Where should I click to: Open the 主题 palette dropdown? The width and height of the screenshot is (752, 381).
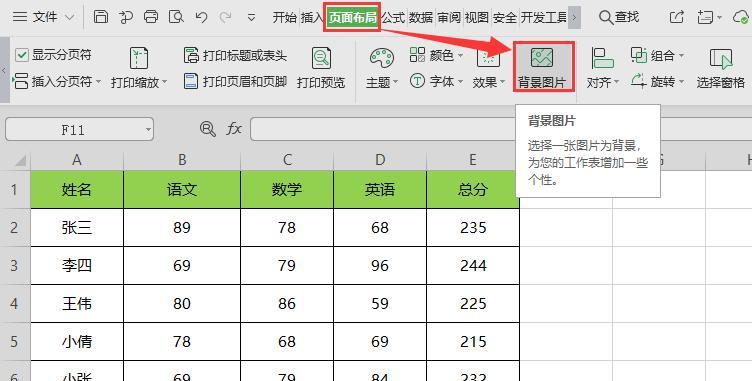(382, 68)
